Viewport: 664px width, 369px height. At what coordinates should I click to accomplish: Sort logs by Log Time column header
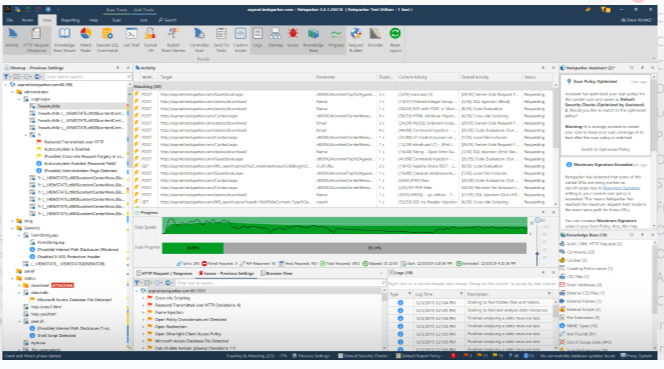[x=437, y=294]
